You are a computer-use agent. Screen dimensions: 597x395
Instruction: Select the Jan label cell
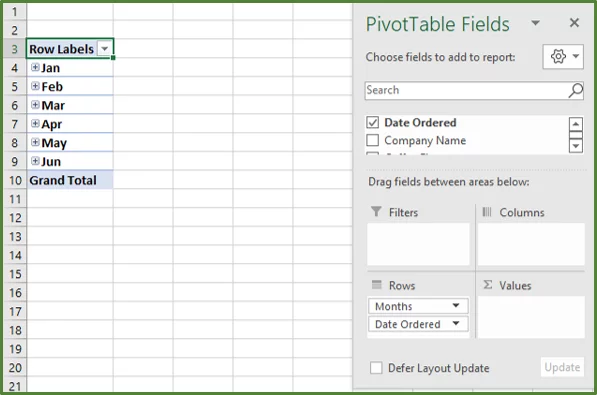(x=70, y=67)
